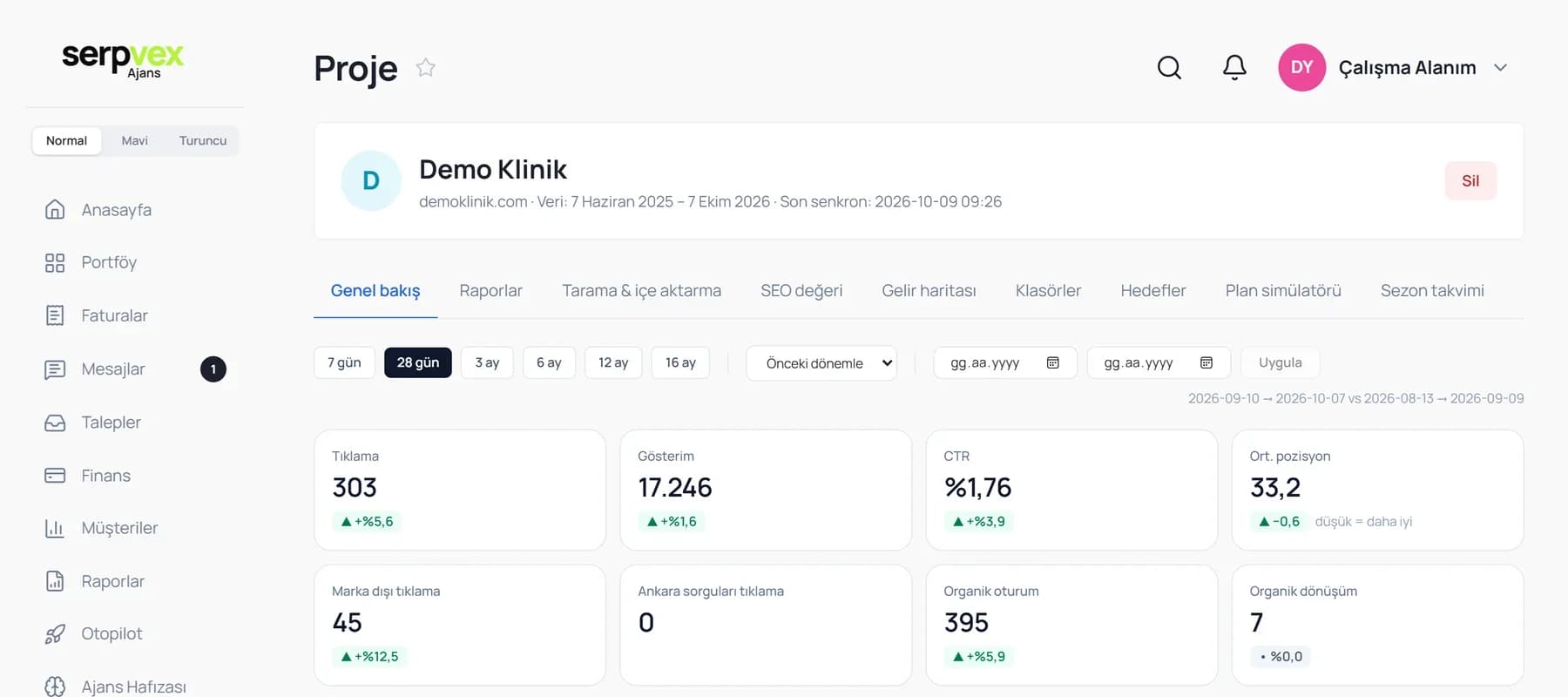The width and height of the screenshot is (1568, 697).
Task: Select the 12 ay range
Action: (x=613, y=362)
